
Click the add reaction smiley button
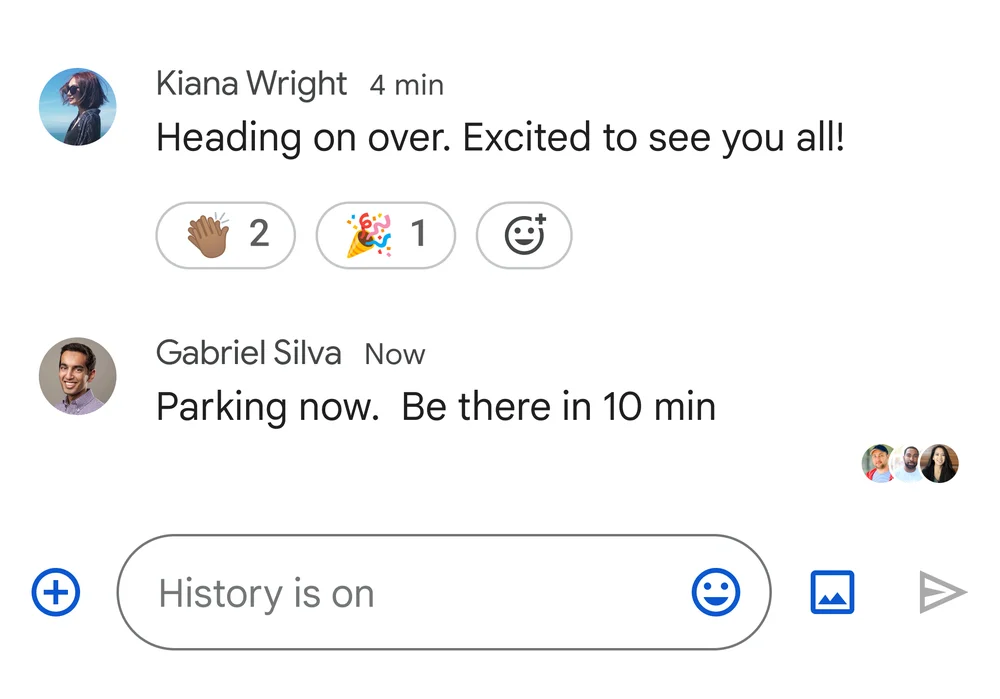click(x=524, y=235)
